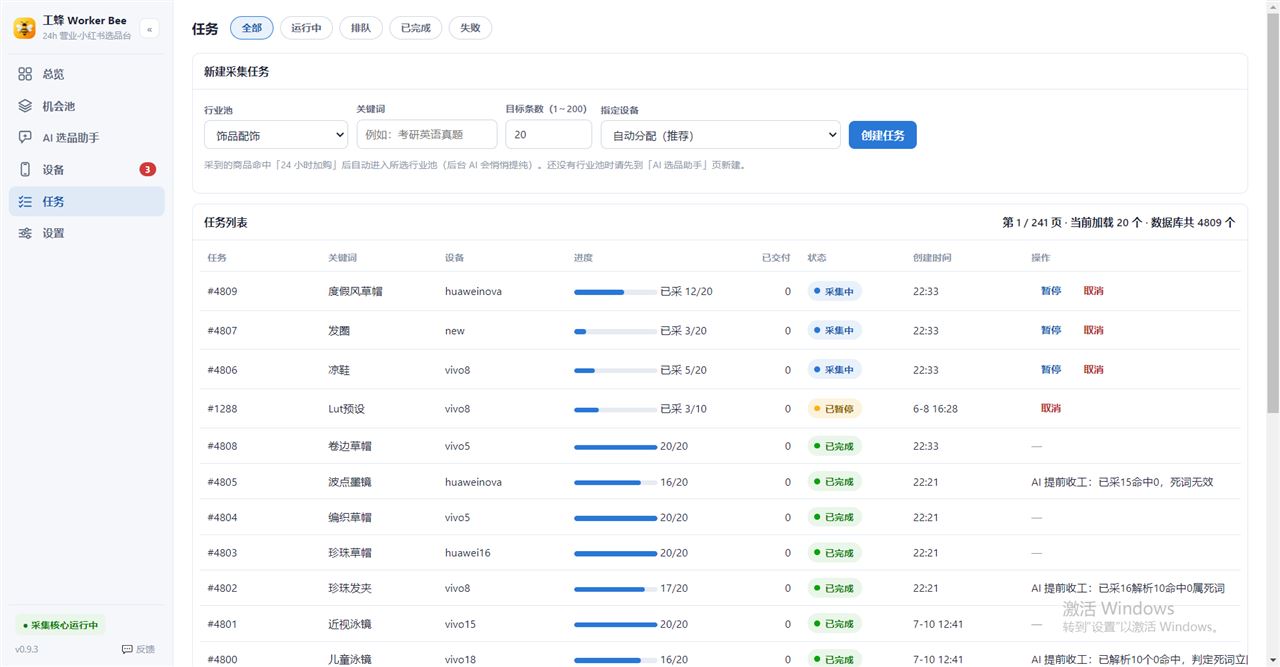Filter tasks by 失败
The width and height of the screenshot is (1280, 667).
click(x=470, y=28)
